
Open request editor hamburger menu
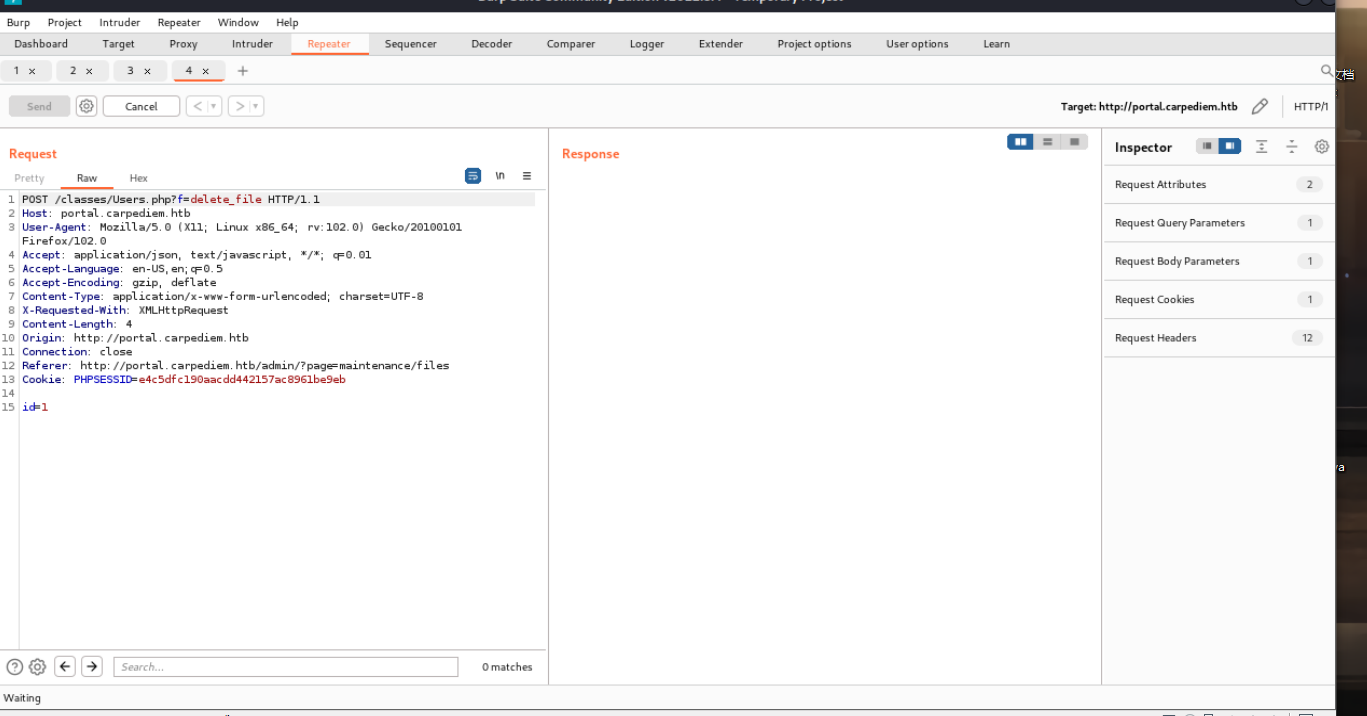[x=527, y=176]
